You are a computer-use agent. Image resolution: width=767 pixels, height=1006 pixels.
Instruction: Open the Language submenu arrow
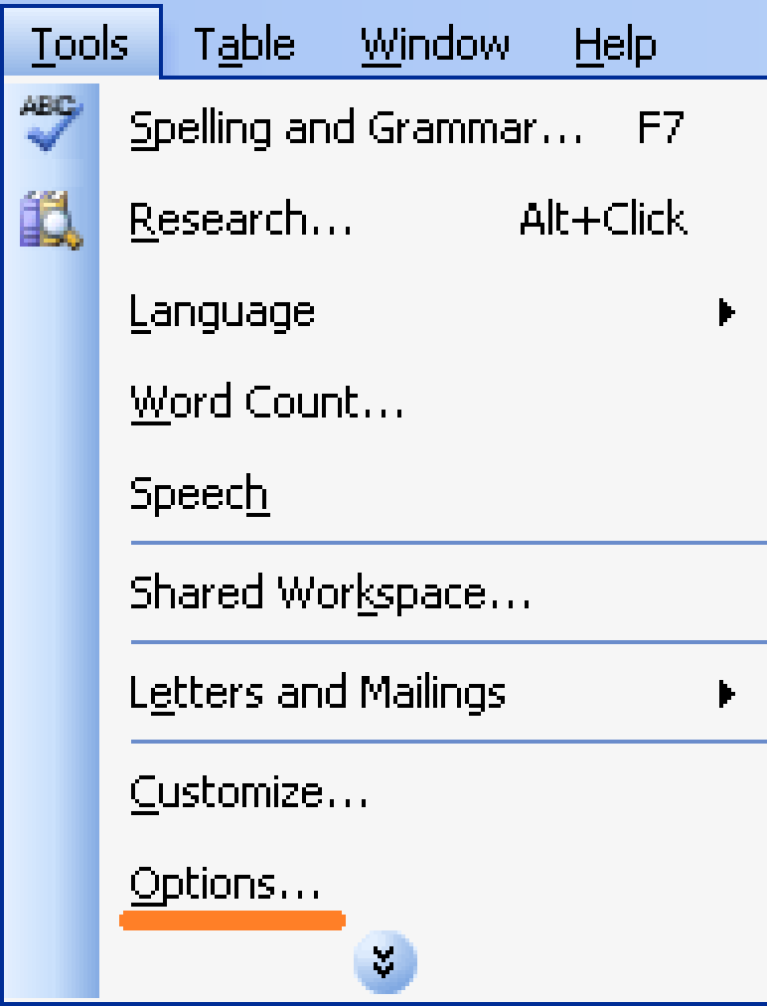727,312
